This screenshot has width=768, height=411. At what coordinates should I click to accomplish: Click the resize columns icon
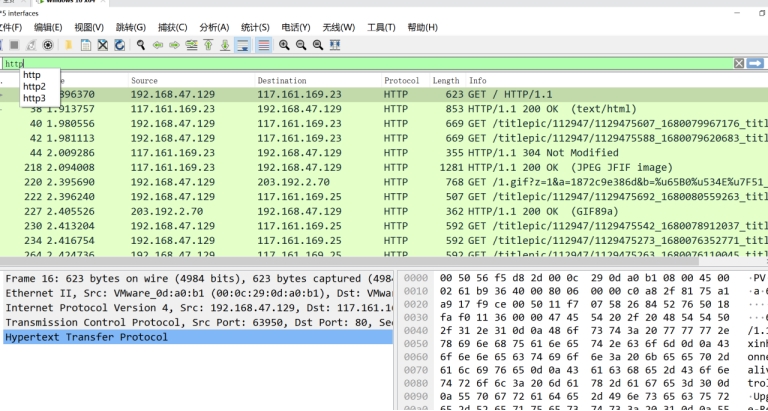[x=337, y=45]
